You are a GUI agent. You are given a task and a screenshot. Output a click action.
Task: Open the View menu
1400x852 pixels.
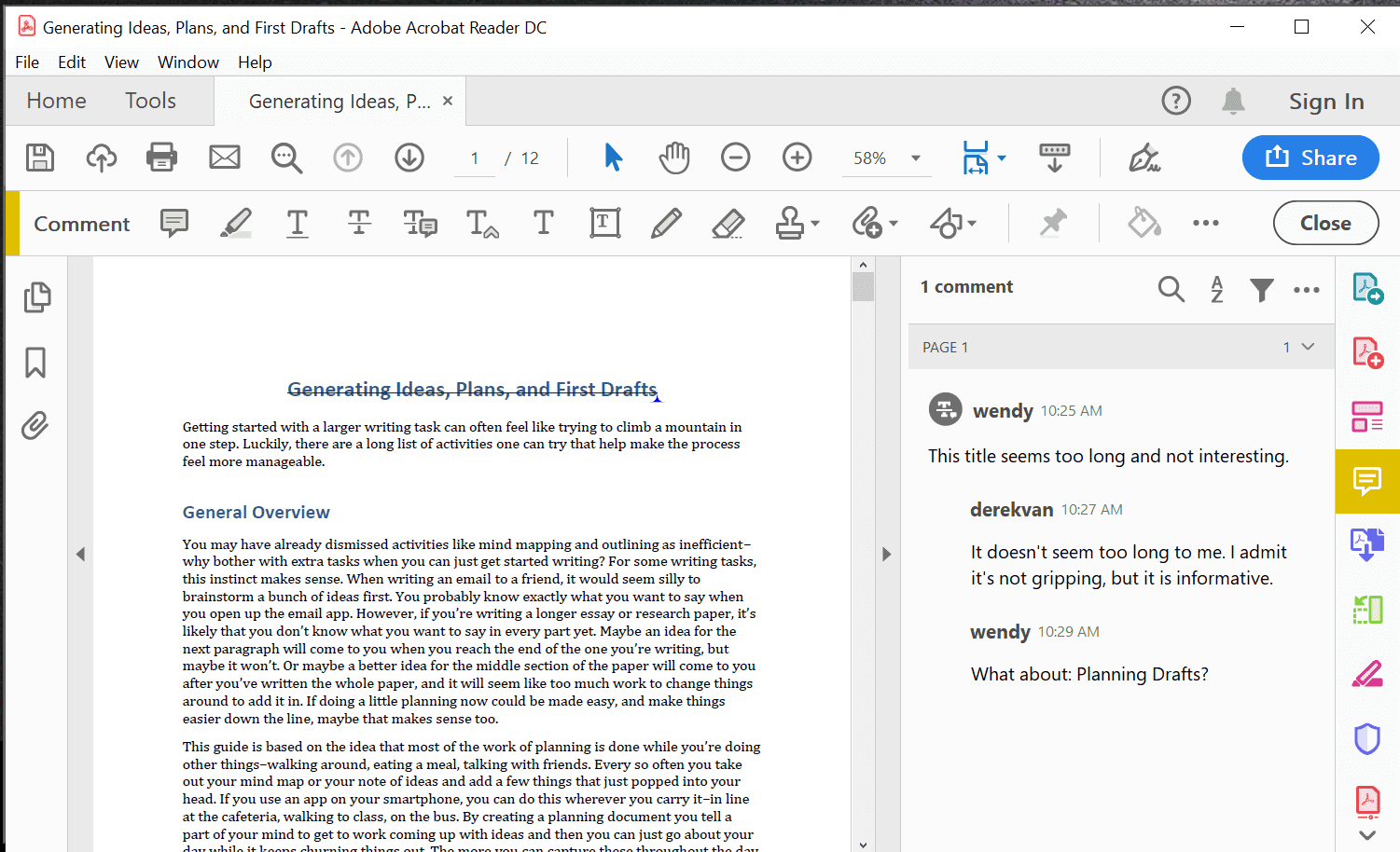tap(121, 62)
